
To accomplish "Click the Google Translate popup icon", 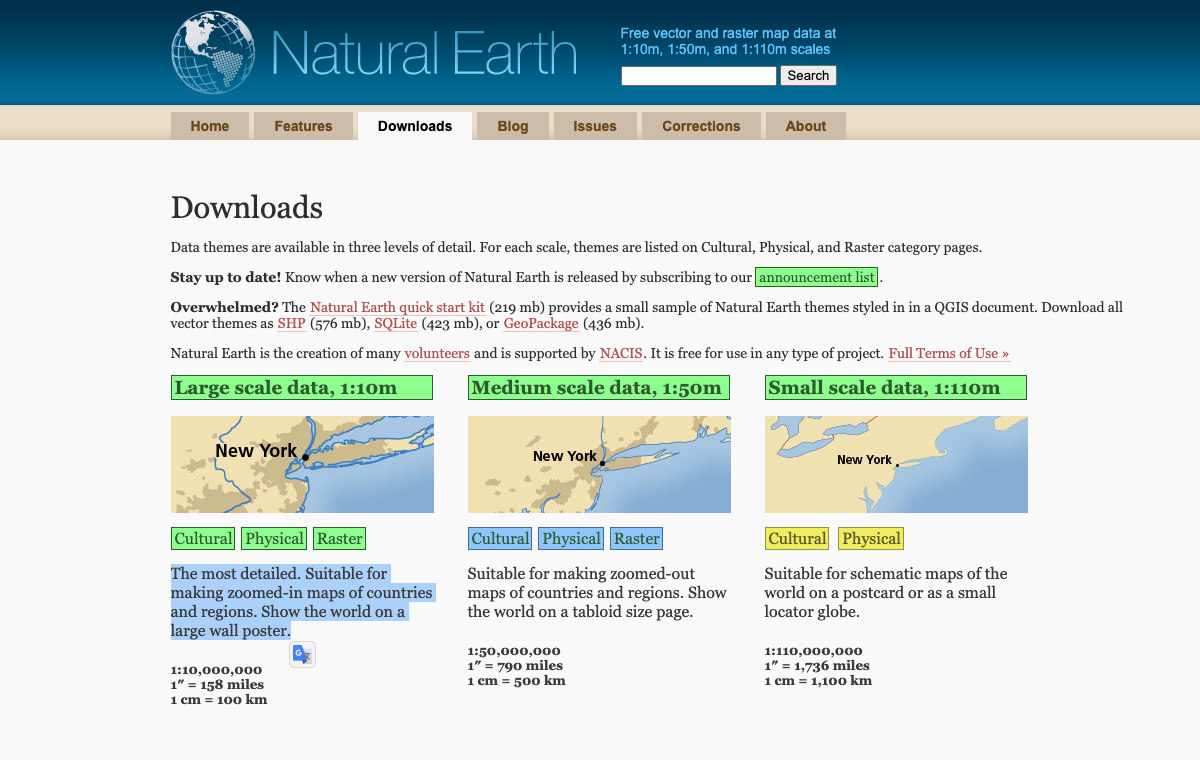I will pyautogui.click(x=302, y=655).
